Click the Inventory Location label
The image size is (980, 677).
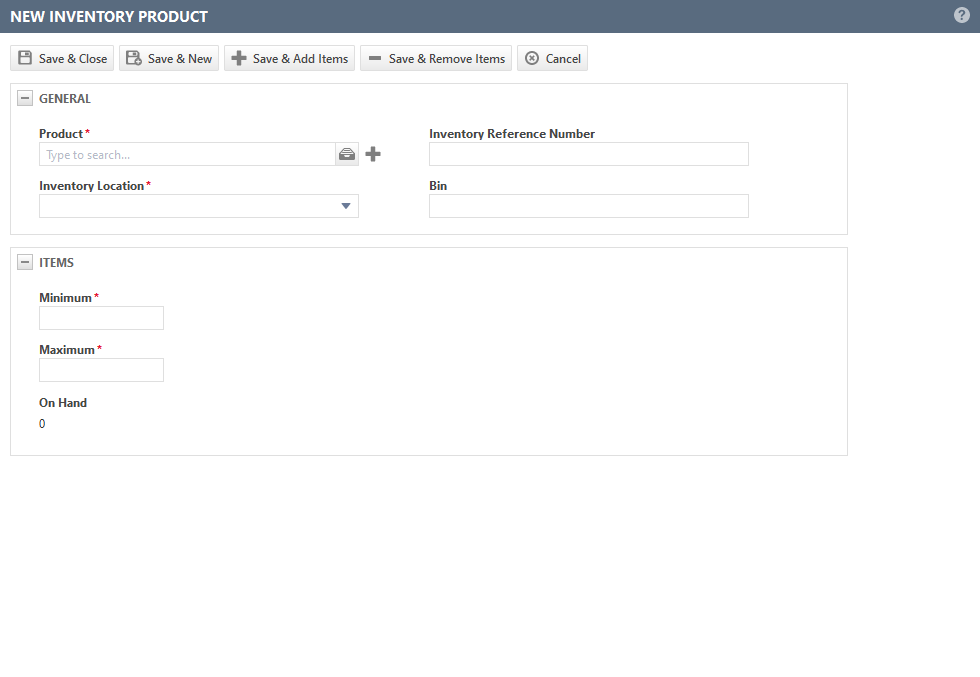[91, 186]
